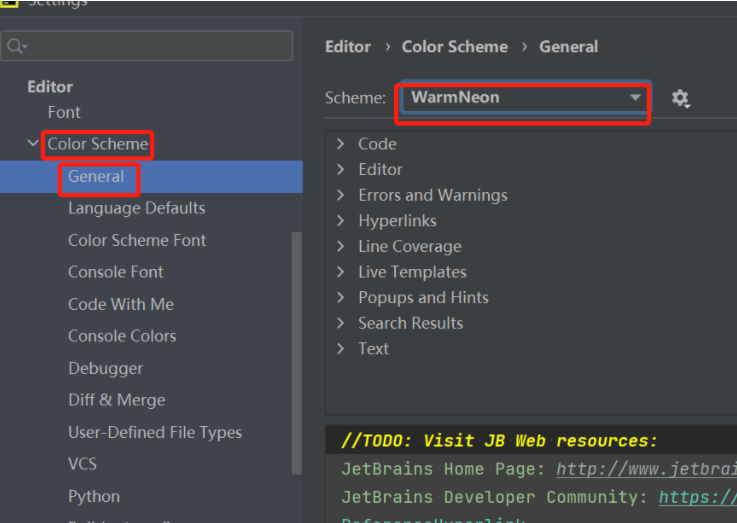The height and width of the screenshot is (523, 737).
Task: Click the Code row label
Action: point(377,144)
